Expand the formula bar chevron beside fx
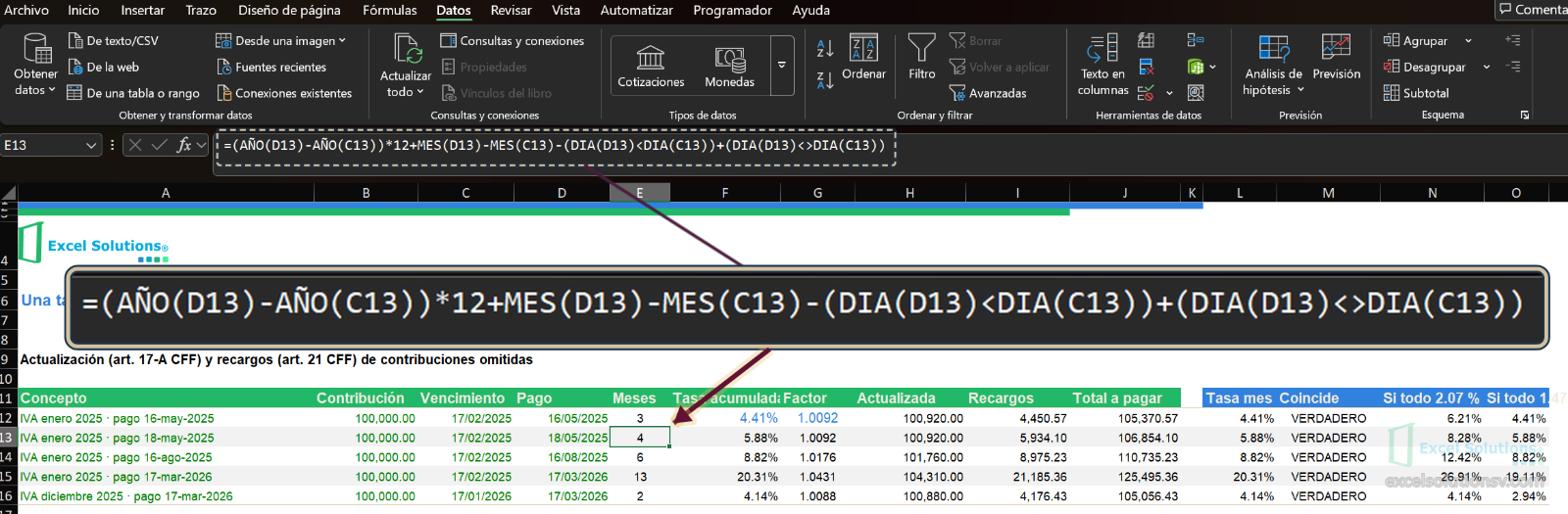Screen dimensions: 1568x514 pyautogui.click(x=202, y=145)
